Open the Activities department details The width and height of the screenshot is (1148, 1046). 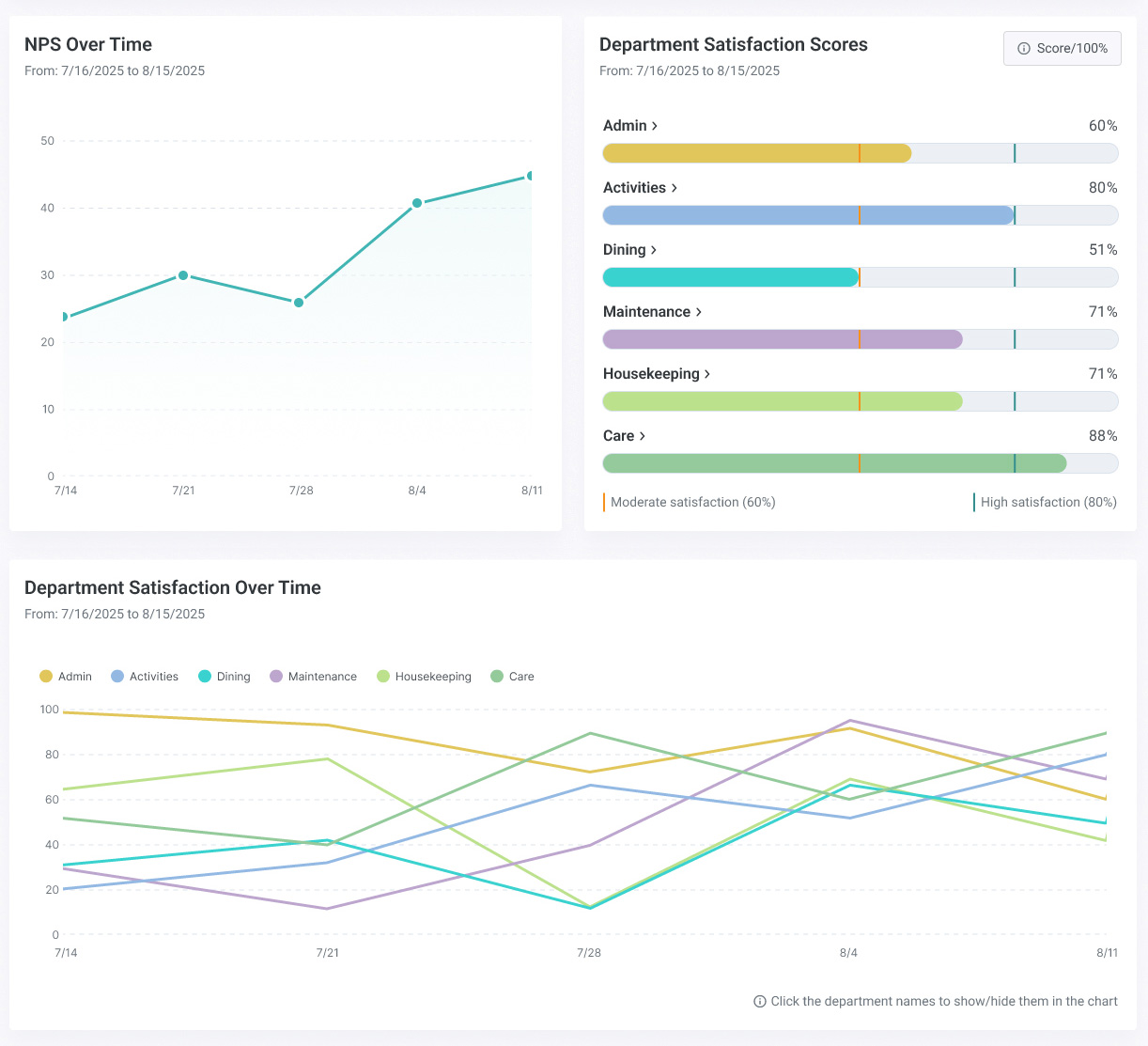(641, 188)
